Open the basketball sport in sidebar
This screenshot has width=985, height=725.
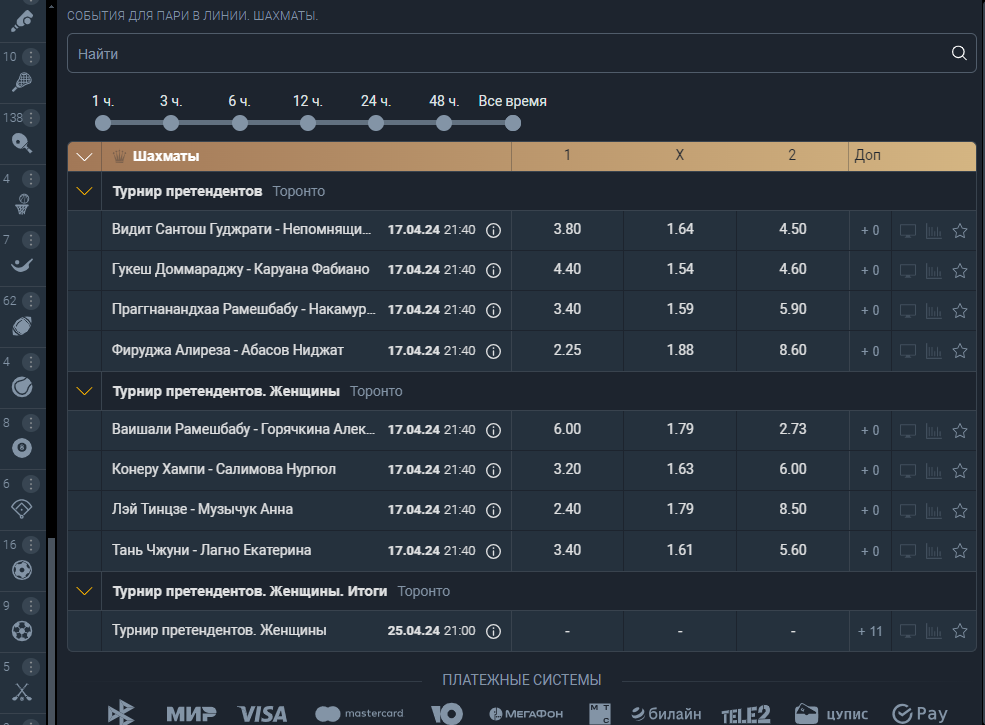click(x=22, y=204)
